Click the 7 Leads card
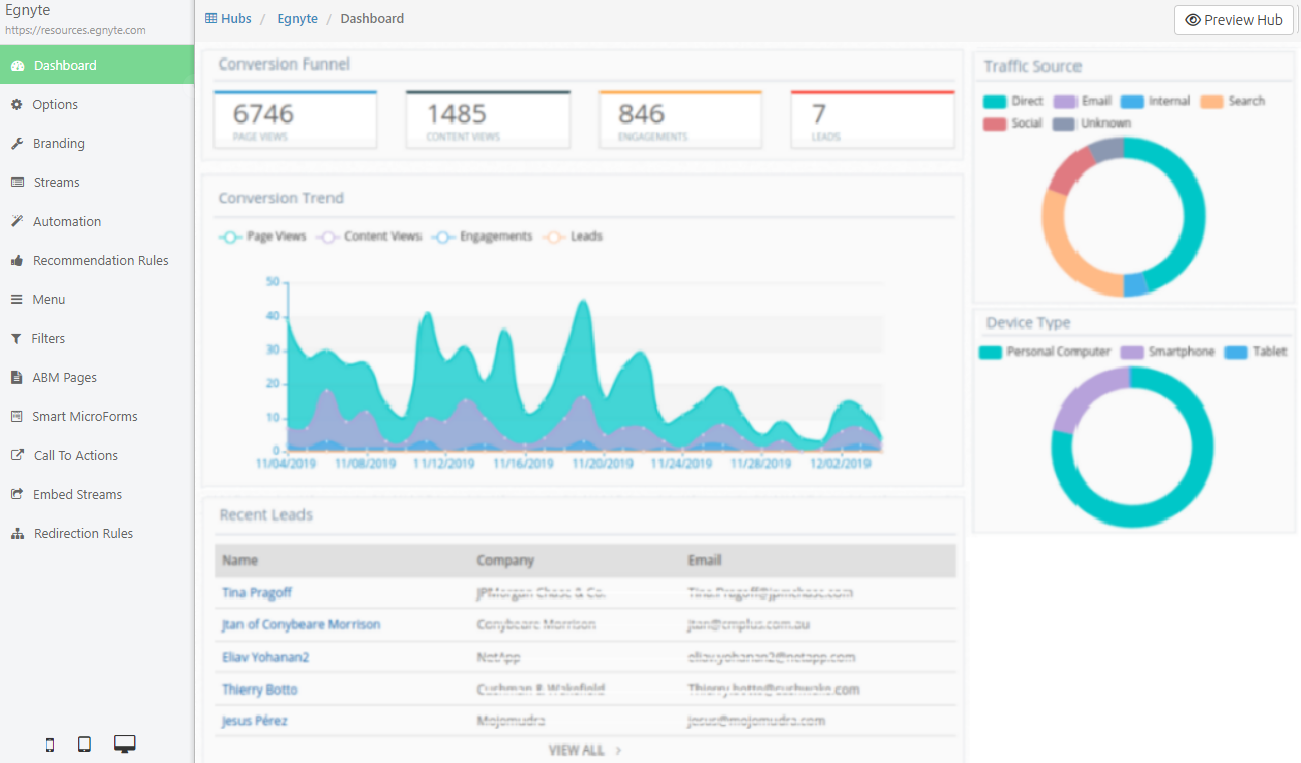The image size is (1301, 763). coord(872,120)
